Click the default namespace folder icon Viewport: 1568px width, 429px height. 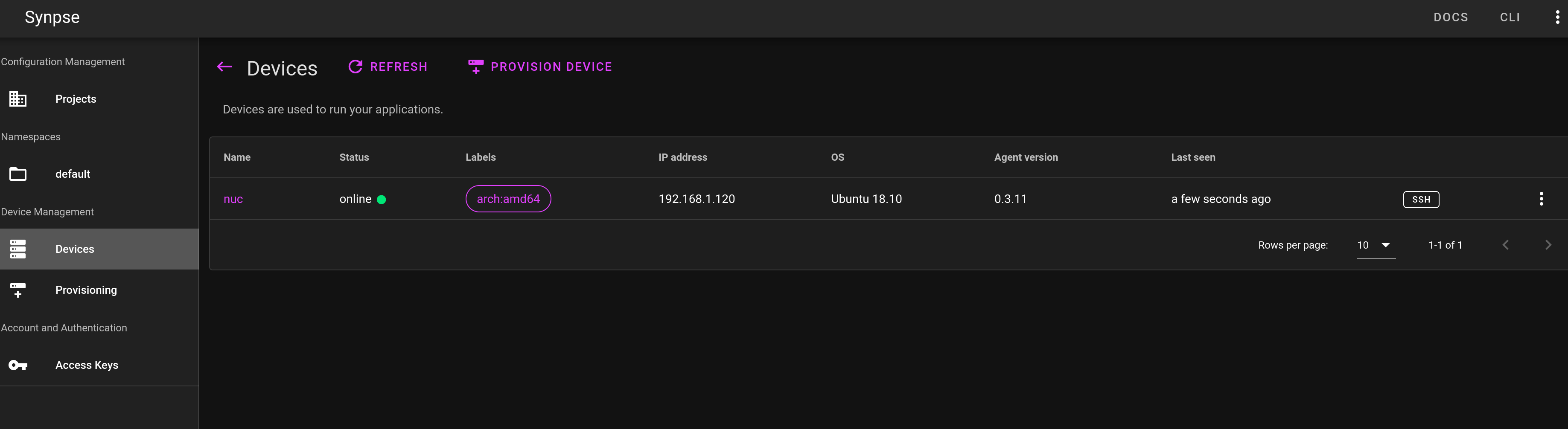(x=17, y=174)
